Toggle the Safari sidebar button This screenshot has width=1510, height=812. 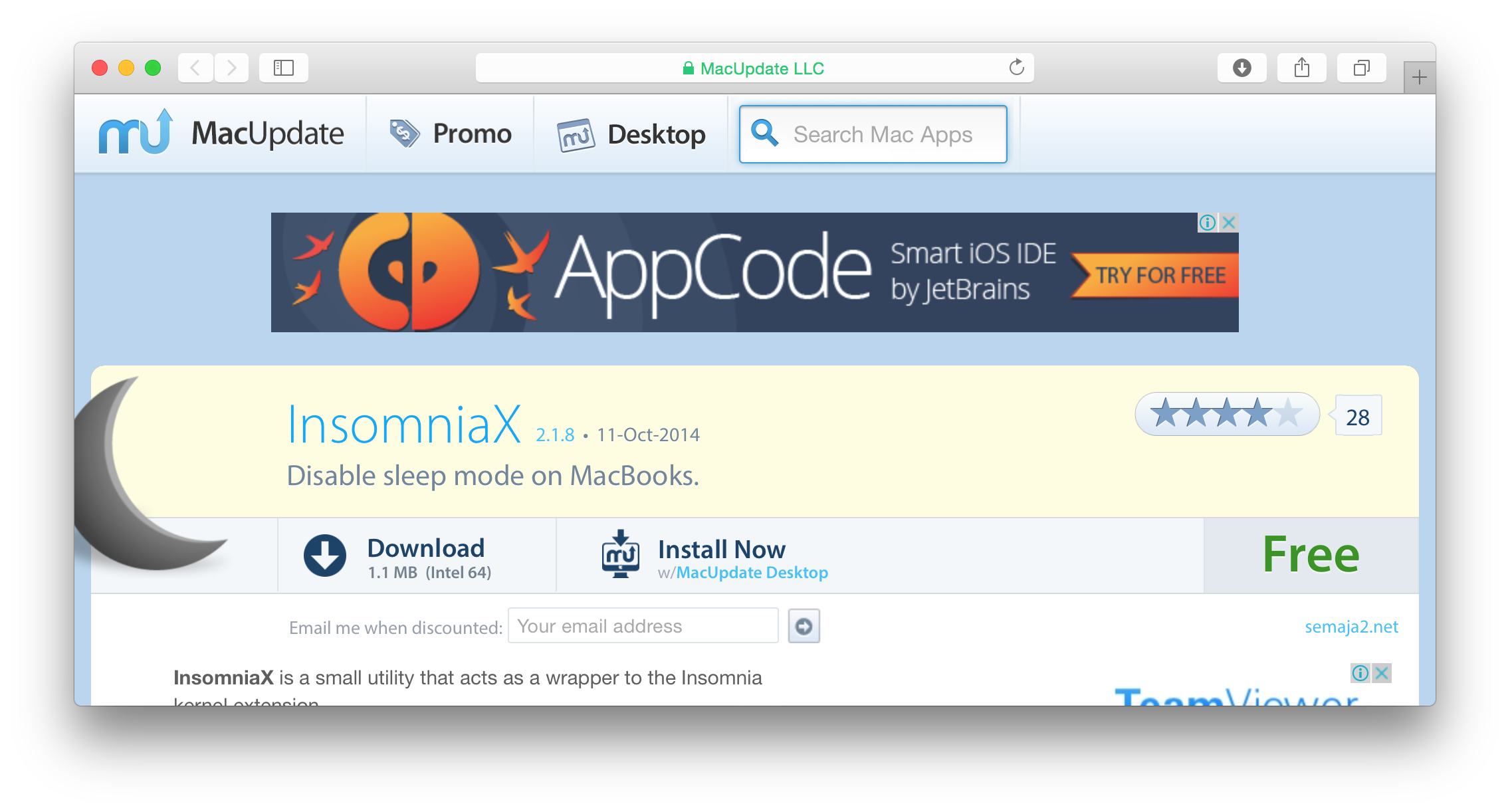coord(284,68)
